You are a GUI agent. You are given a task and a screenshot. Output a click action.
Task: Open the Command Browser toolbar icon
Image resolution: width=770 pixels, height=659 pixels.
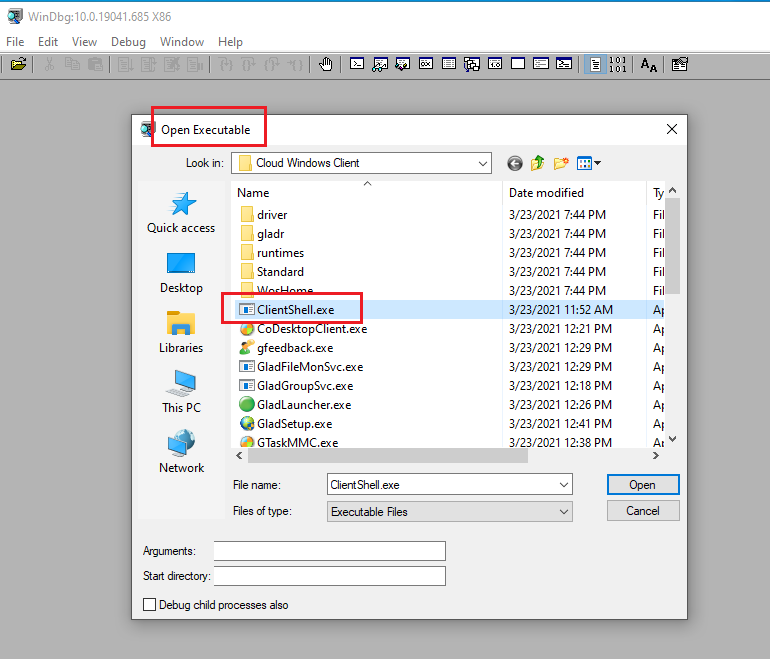[x=564, y=64]
